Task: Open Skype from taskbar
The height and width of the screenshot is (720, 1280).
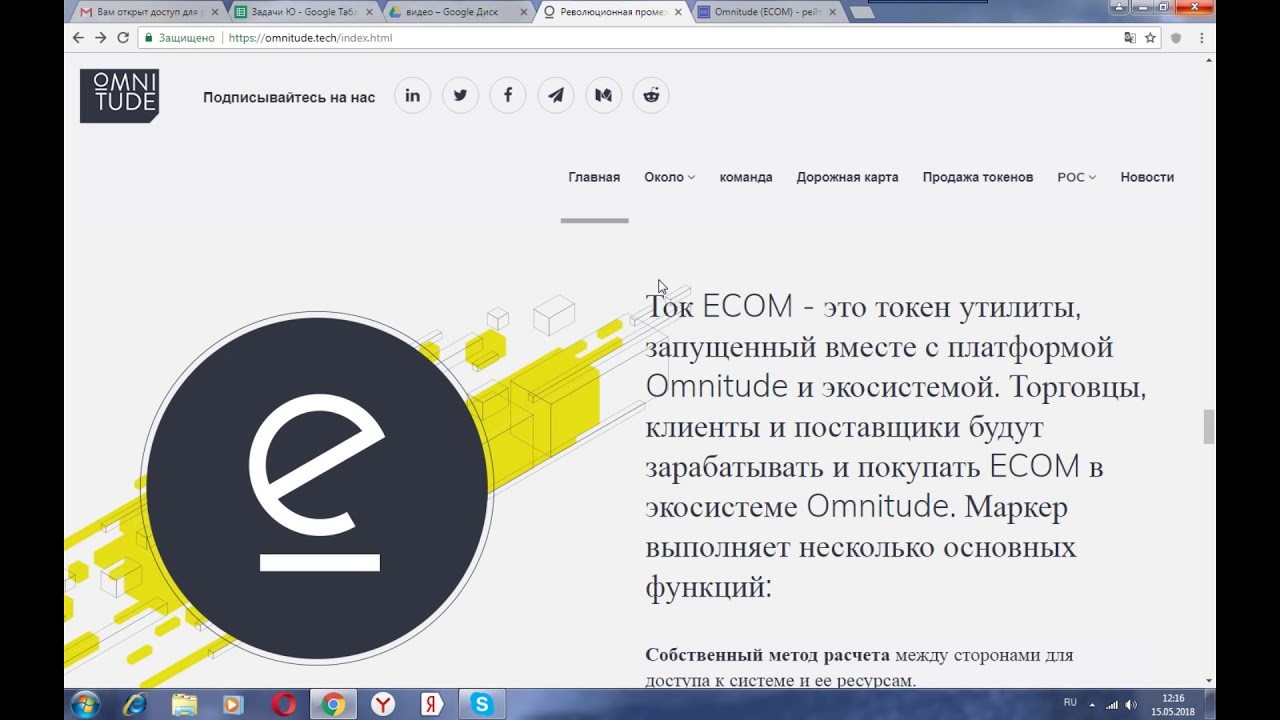Action: 482,705
